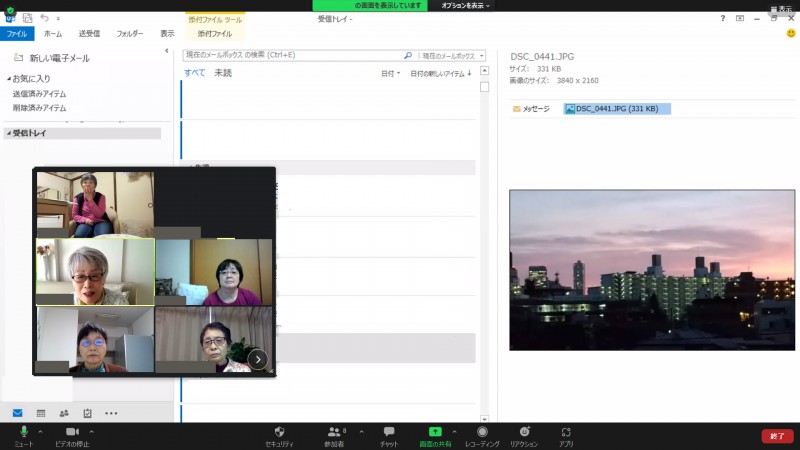Screen dimensions: 800x450
Task: Open Zoom セキュリティ menu
Action: click(279, 437)
